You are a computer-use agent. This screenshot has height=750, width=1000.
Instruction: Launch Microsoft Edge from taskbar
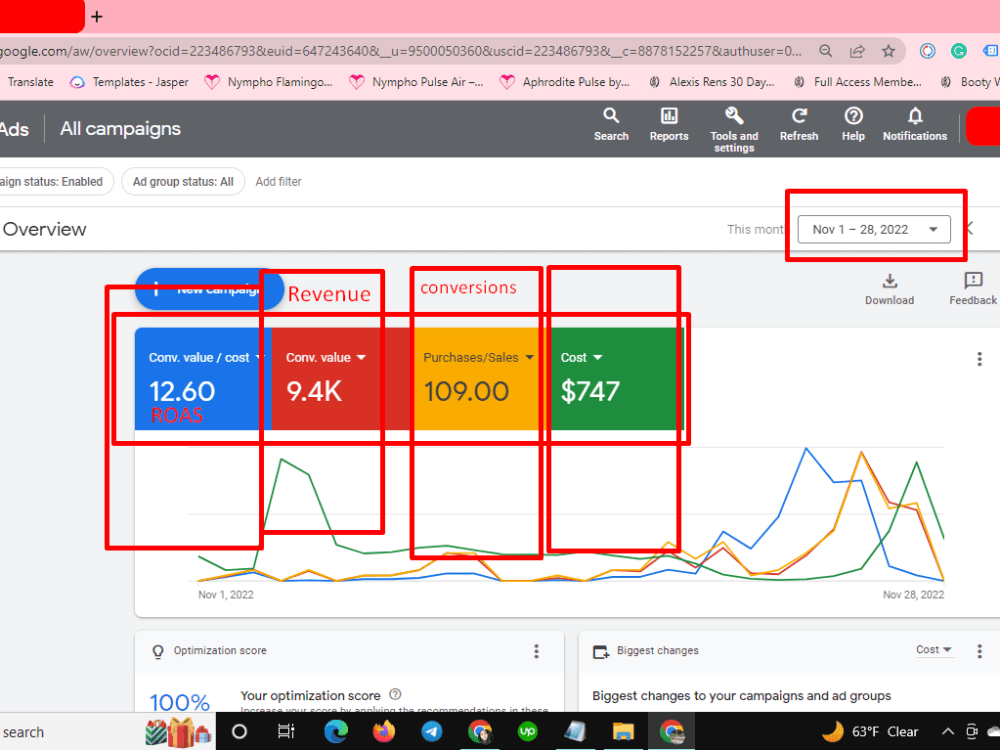pyautogui.click(x=335, y=732)
